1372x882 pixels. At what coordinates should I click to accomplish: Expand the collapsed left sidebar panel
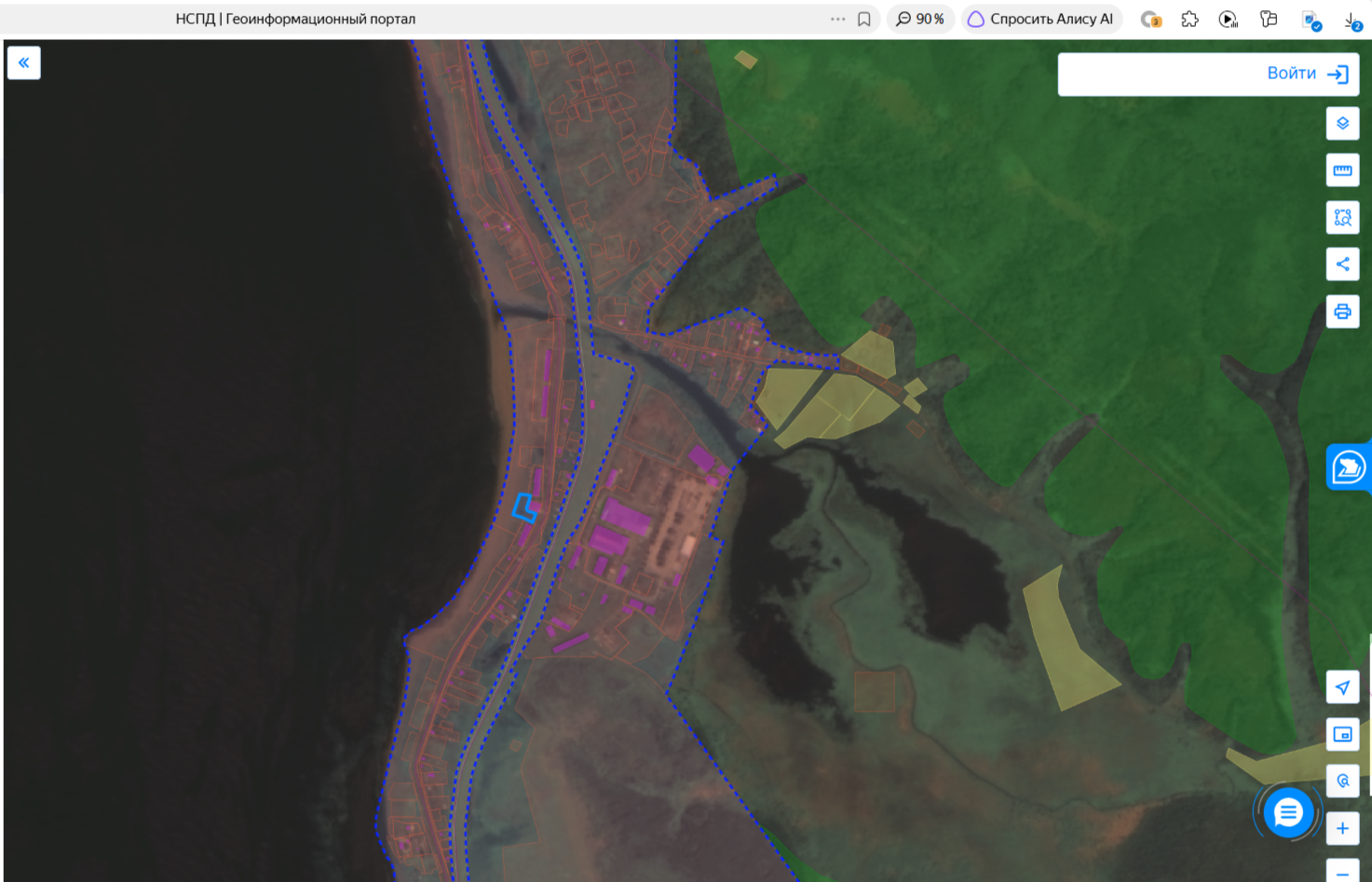(x=24, y=62)
